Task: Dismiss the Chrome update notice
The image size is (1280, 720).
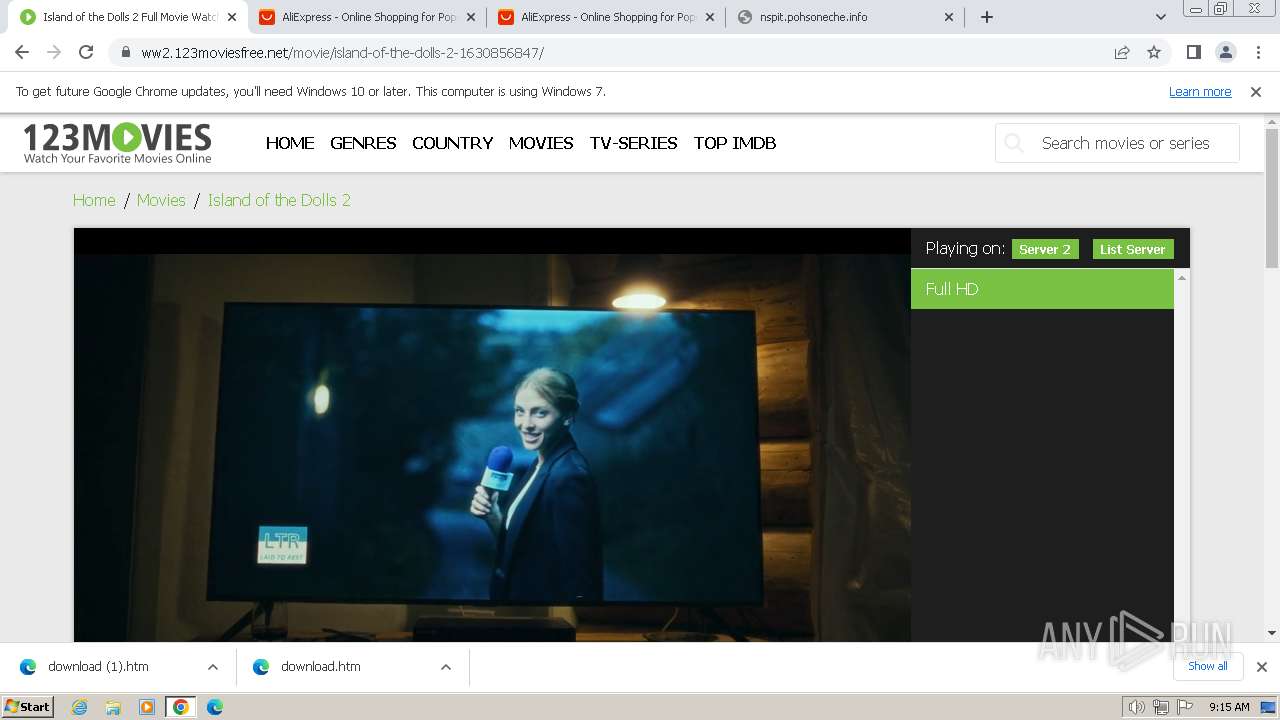Action: [1256, 91]
